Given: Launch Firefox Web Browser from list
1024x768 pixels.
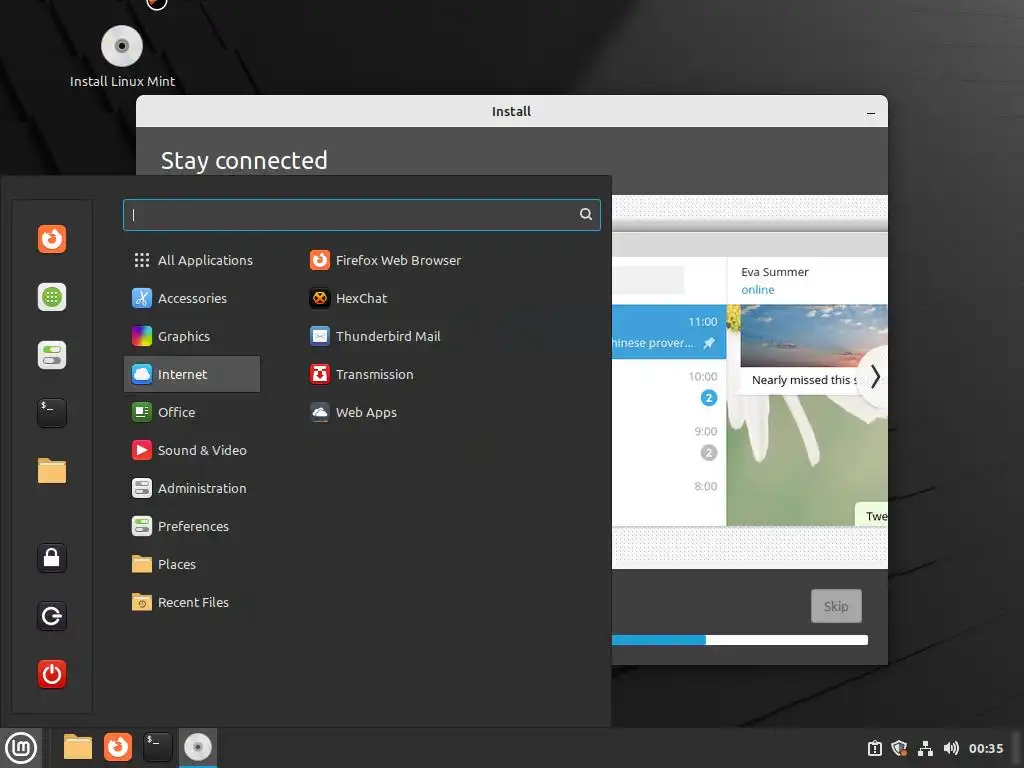Looking at the screenshot, I should 385,261.
